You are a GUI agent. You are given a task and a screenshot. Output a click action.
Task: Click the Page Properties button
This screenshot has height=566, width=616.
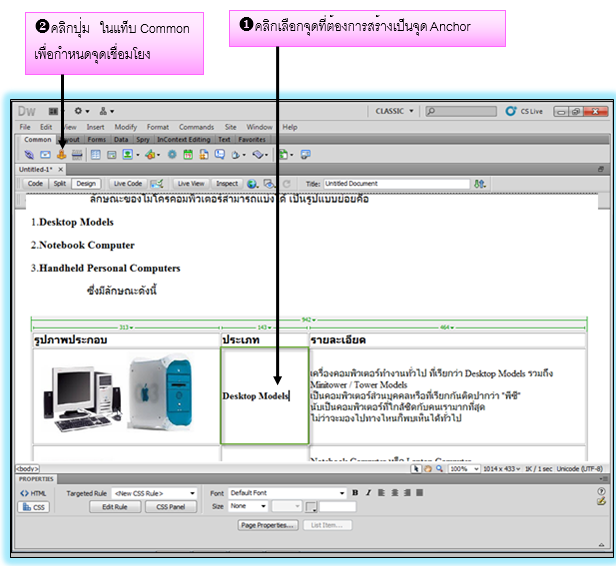pyautogui.click(x=268, y=525)
